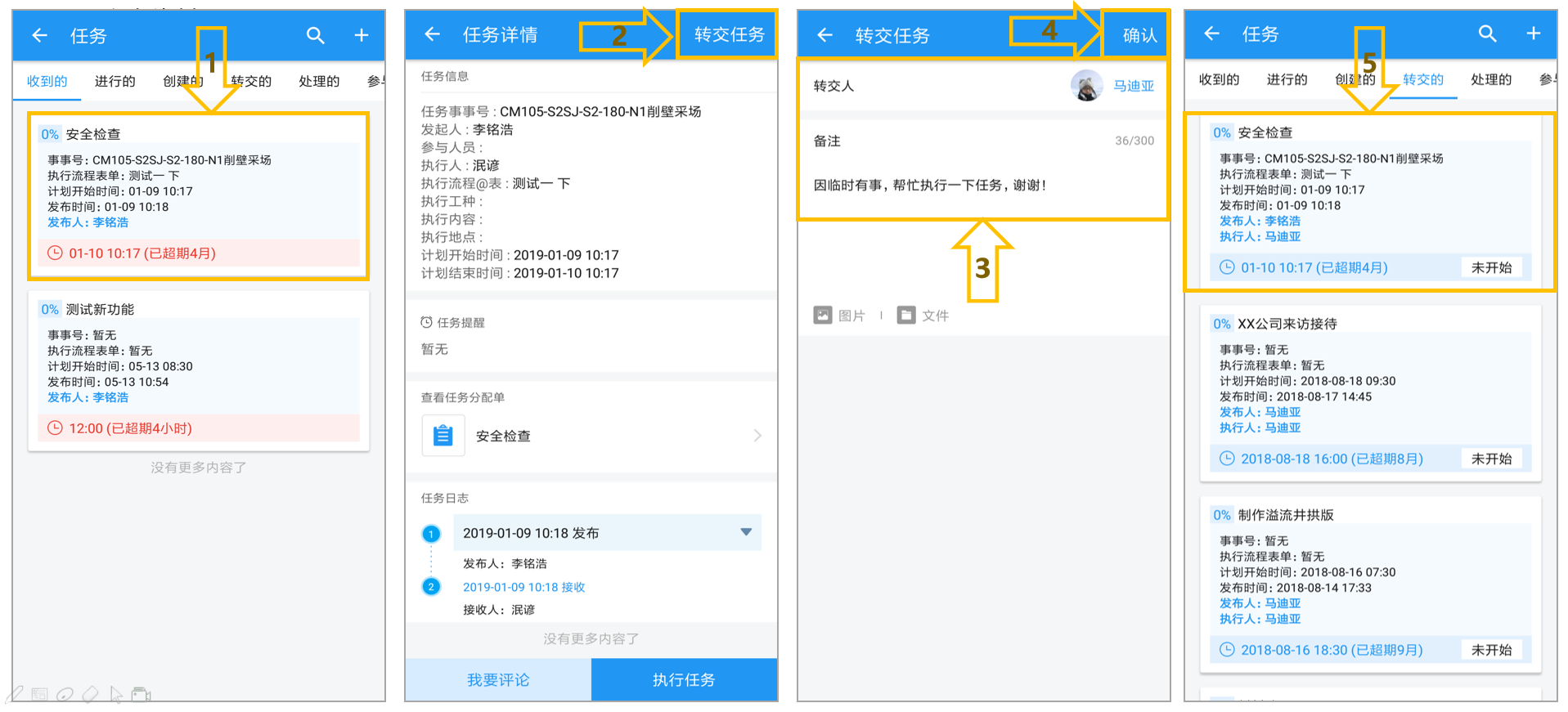Tap 确认 to confirm the transfer
Screen dimensions: 1568x712
point(1139,35)
